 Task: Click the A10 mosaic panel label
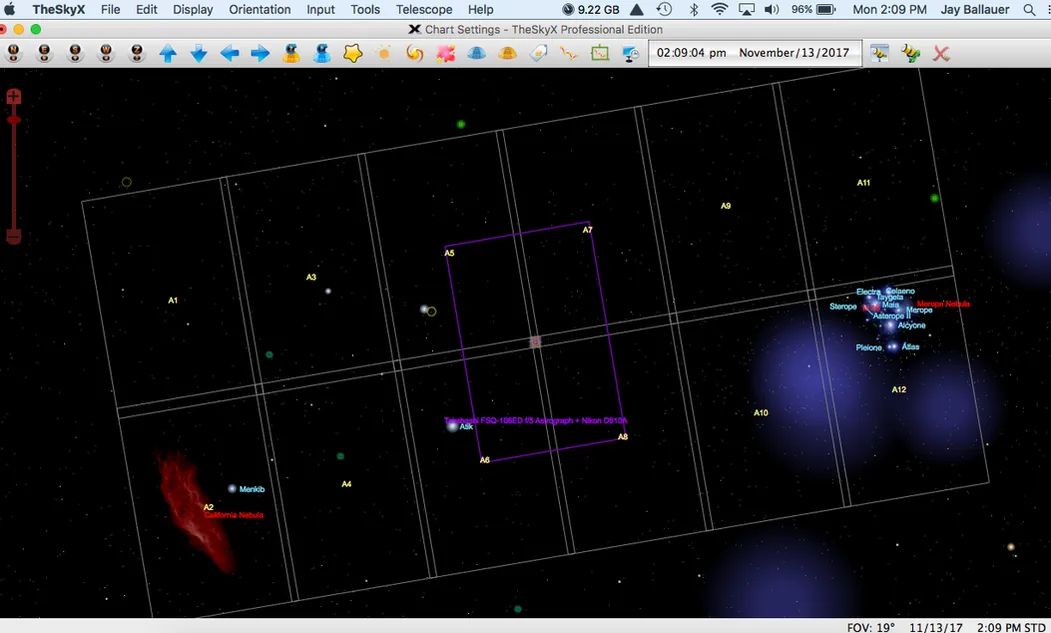pos(761,412)
